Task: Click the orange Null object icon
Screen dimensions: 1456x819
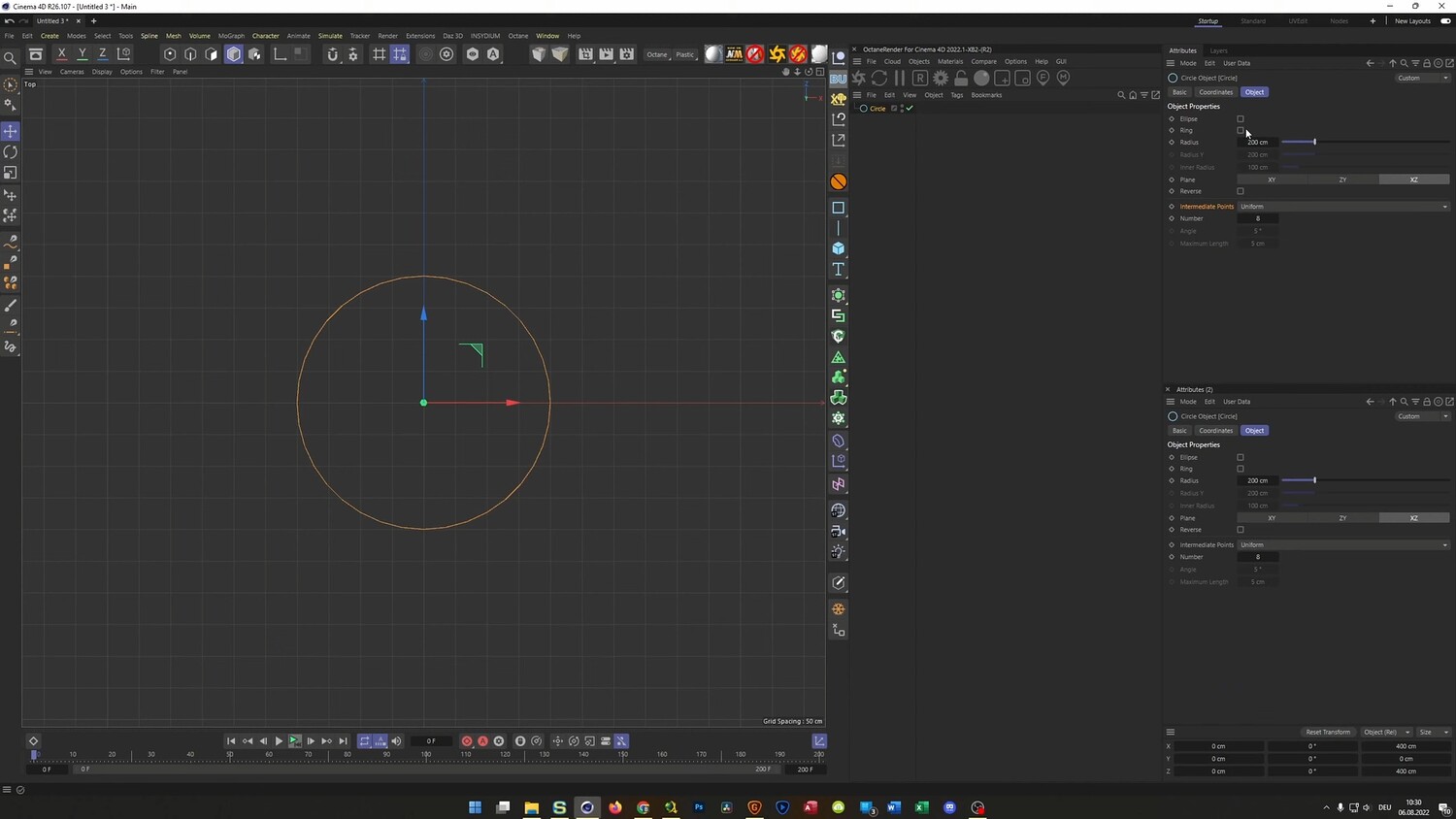Action: point(839,181)
